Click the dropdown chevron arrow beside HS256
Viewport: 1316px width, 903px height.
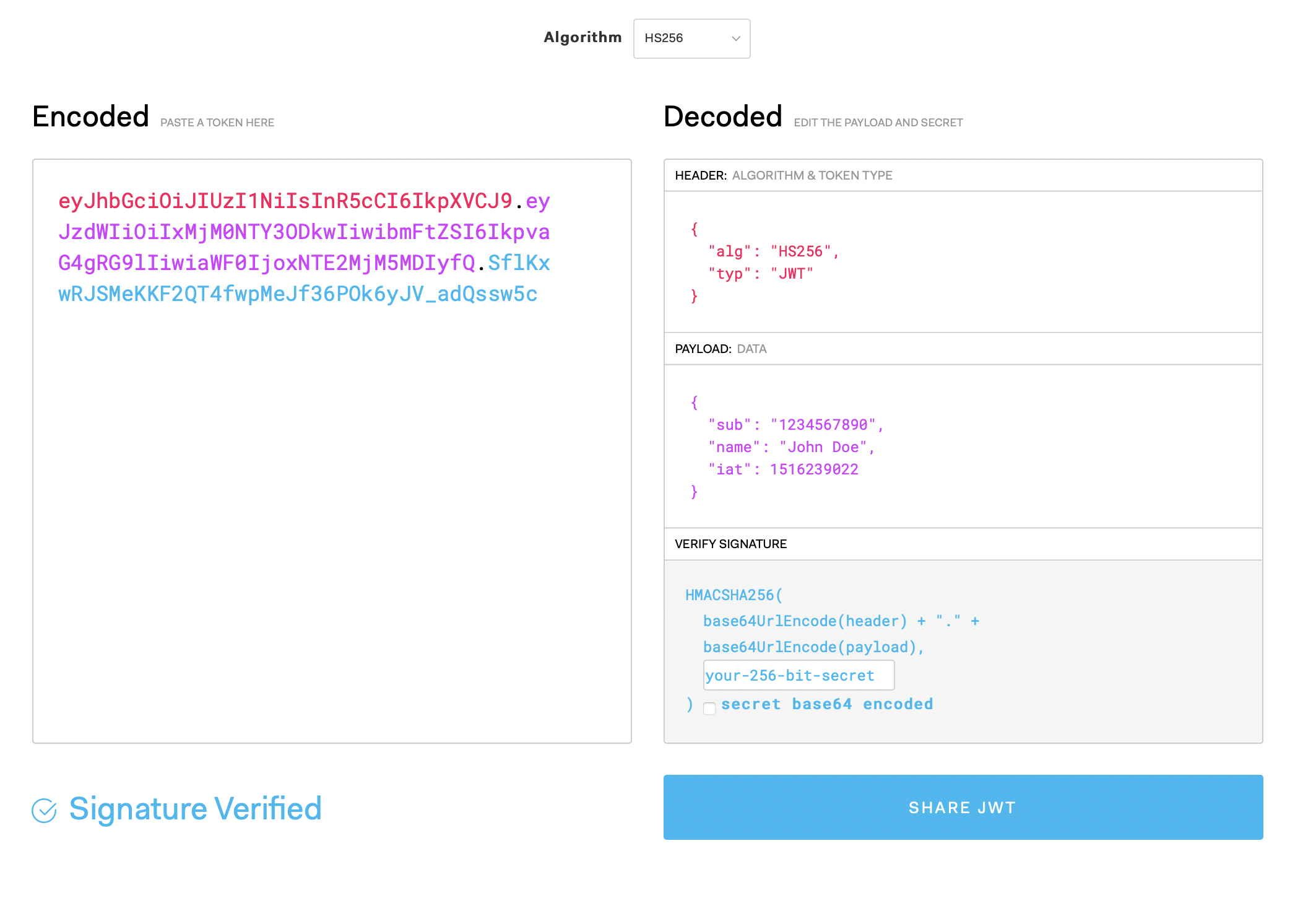point(735,38)
